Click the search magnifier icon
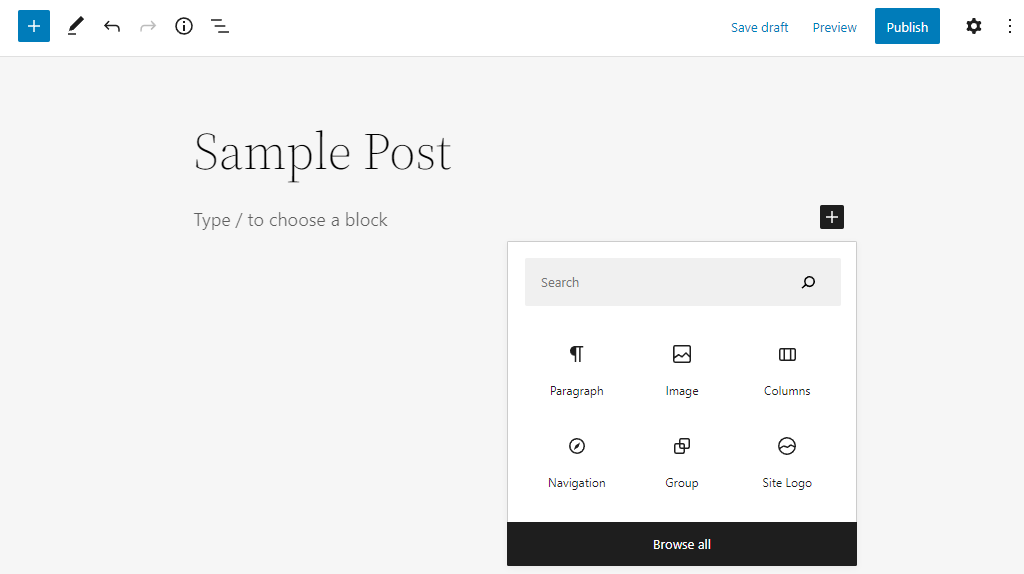Screen dimensions: 1024x574 (808, 283)
